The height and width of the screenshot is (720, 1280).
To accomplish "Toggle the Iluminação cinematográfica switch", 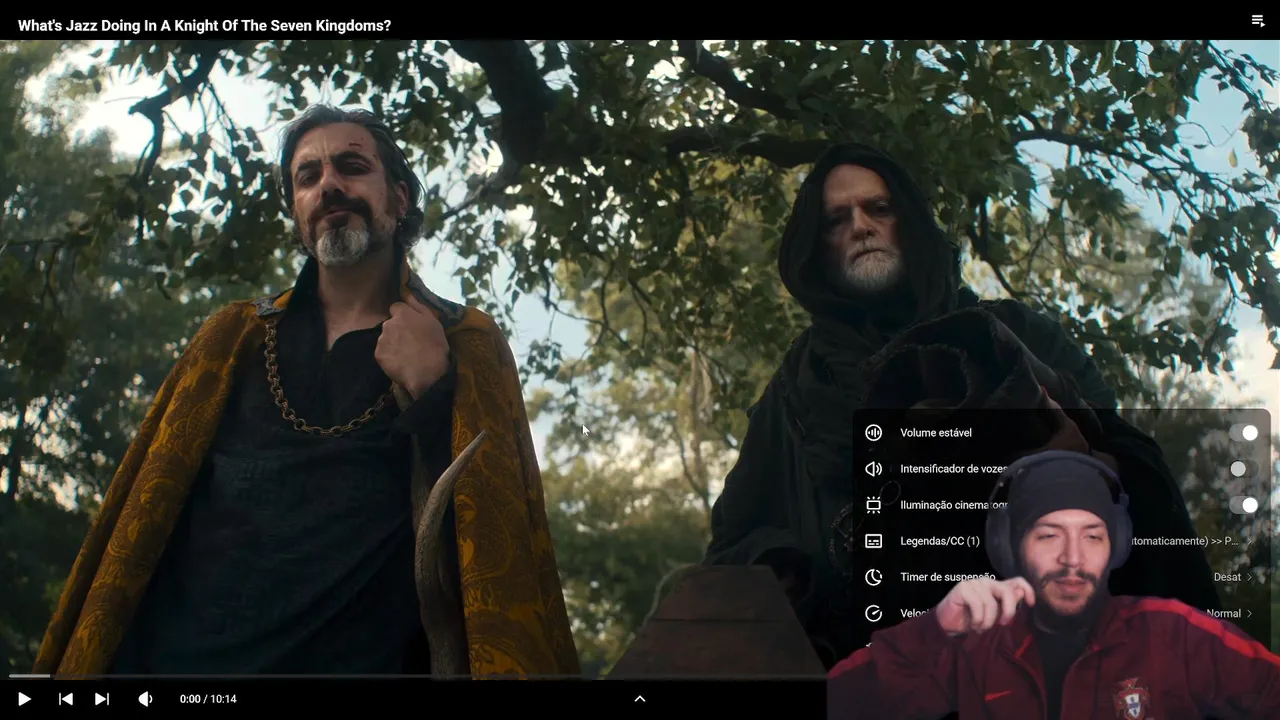I will pos(1244,505).
